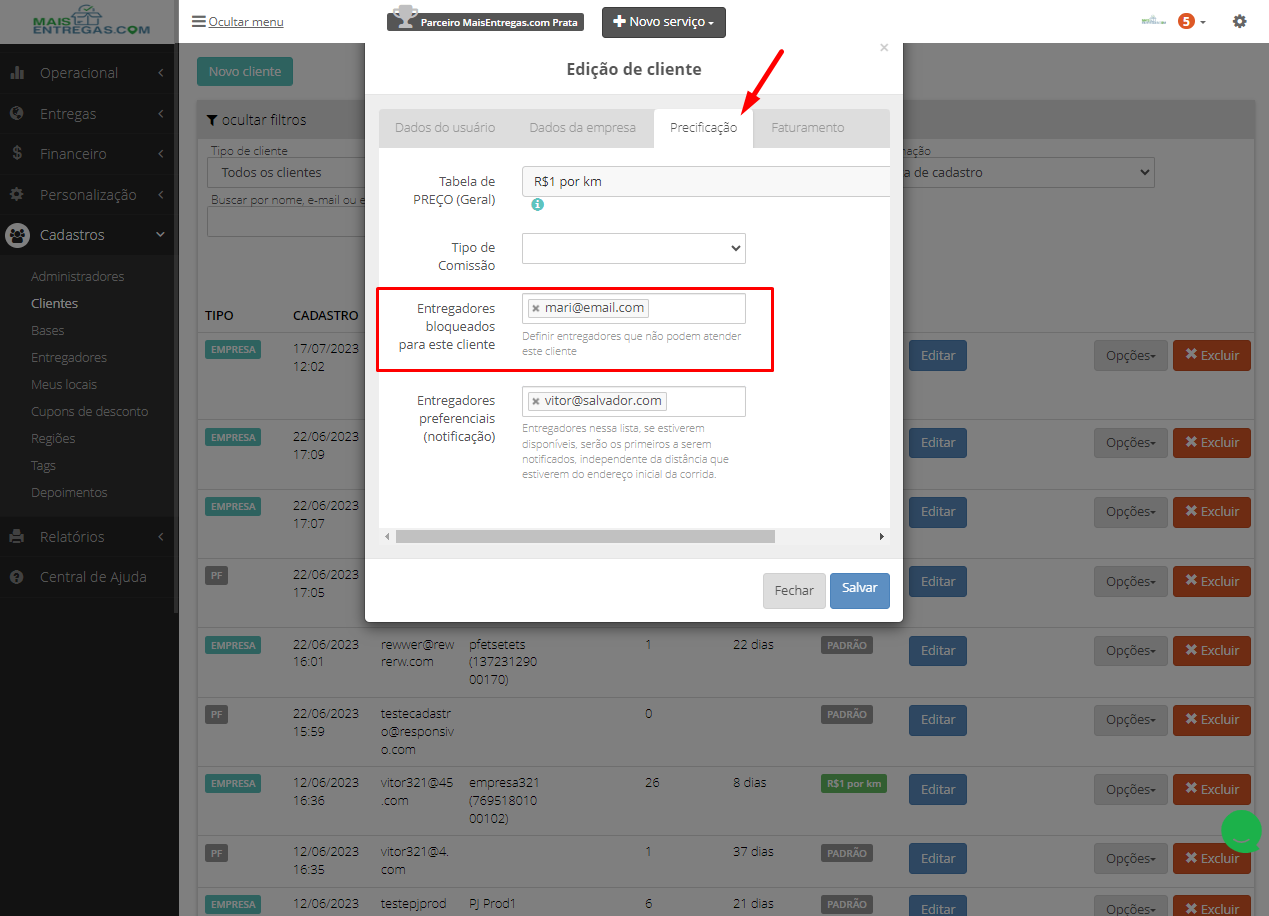Click the horizontal scrollbar in the dialog
Viewport: 1269px width, 916px height.
click(x=585, y=537)
